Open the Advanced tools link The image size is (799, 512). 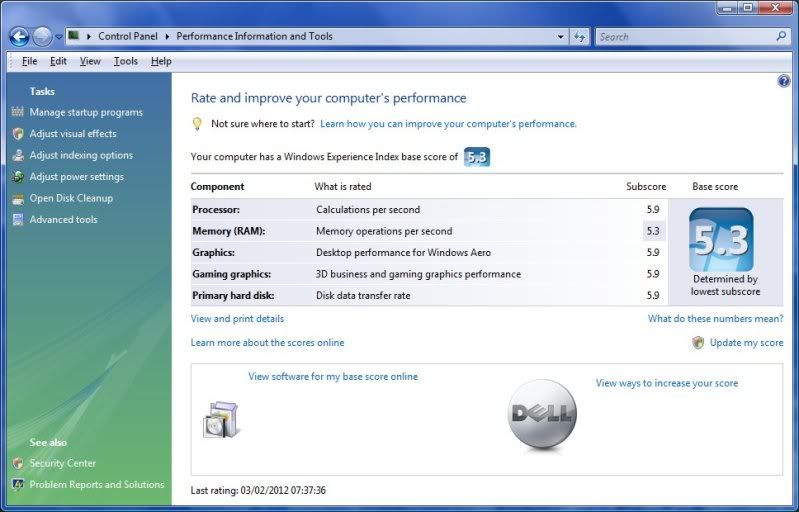(x=63, y=220)
